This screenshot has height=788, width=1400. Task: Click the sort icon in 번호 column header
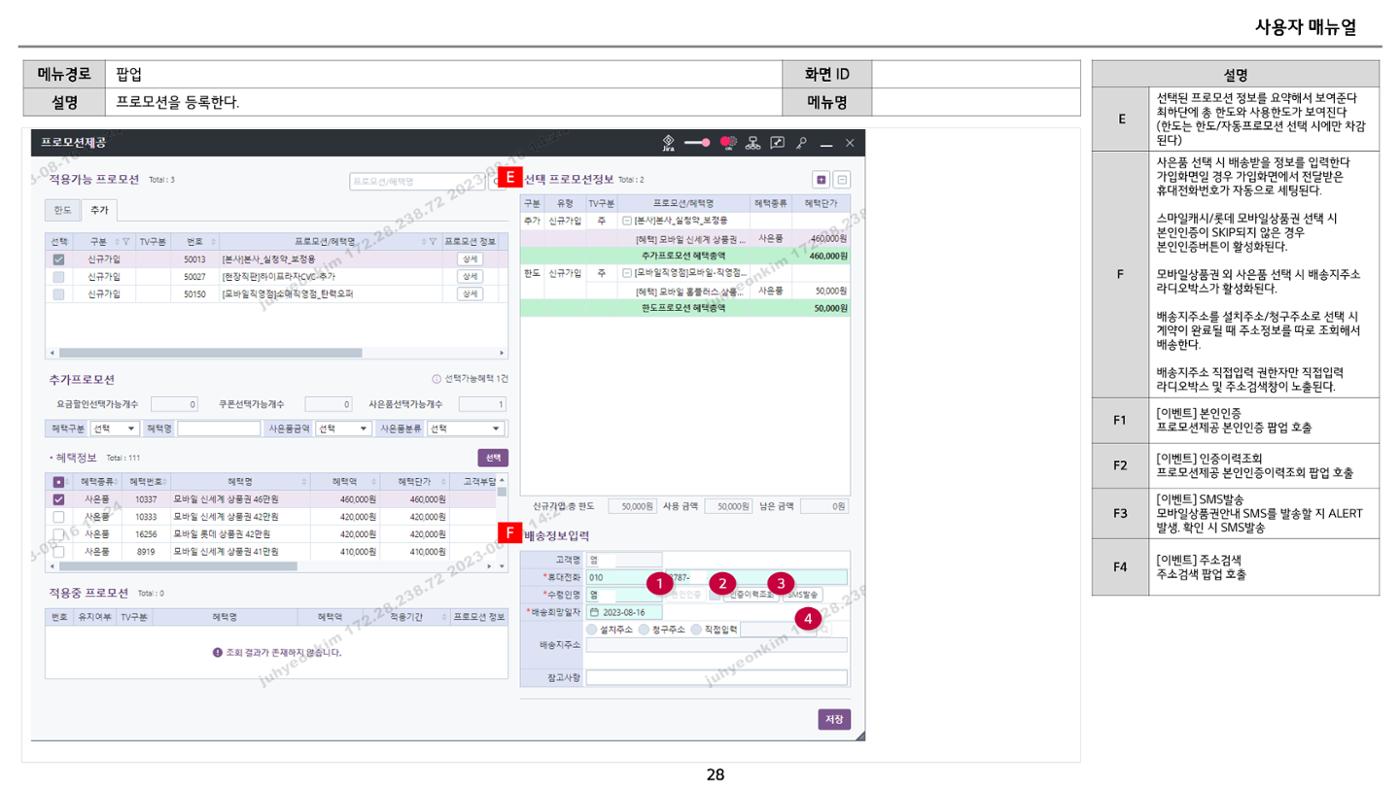pos(214,241)
